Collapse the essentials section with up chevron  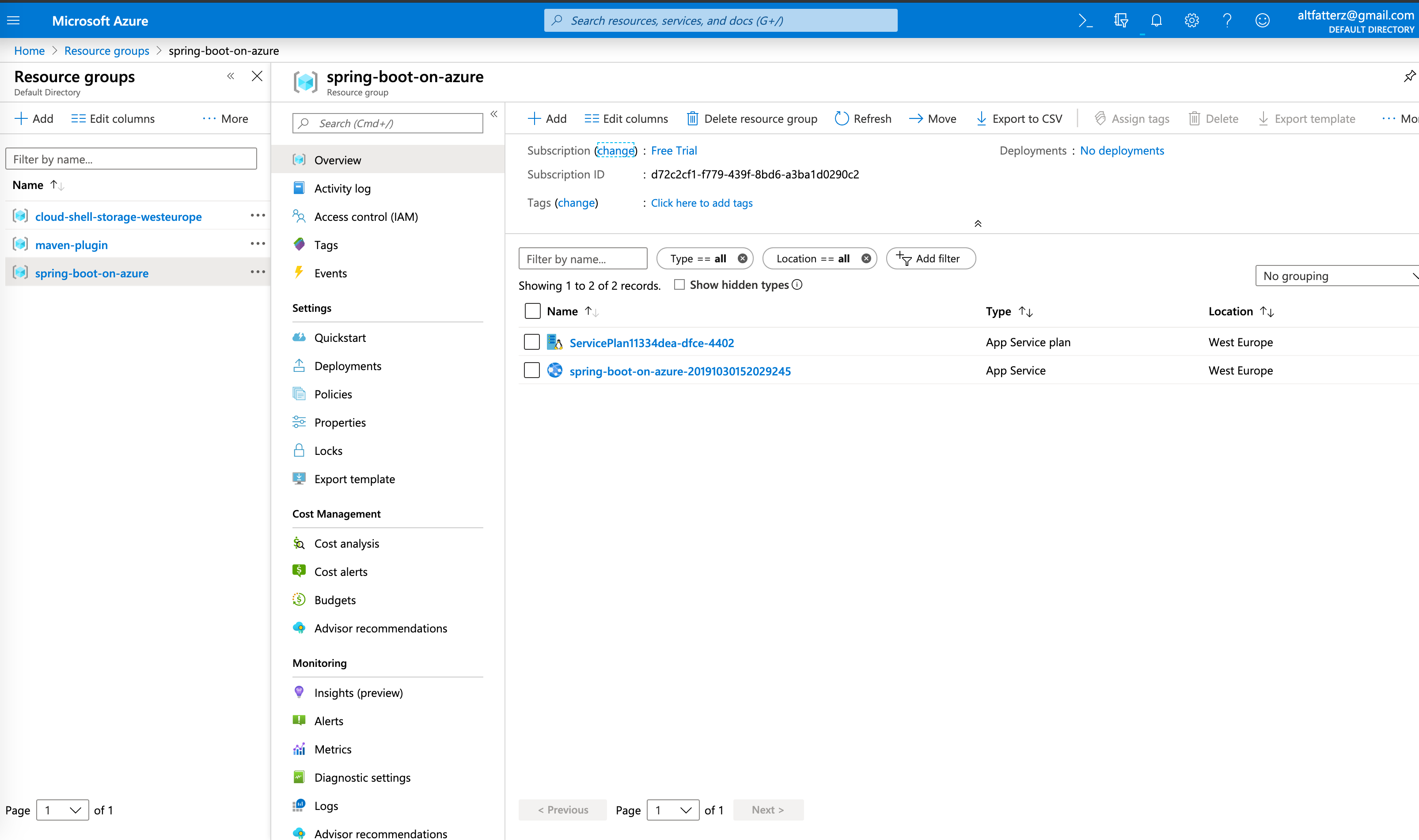[978, 223]
